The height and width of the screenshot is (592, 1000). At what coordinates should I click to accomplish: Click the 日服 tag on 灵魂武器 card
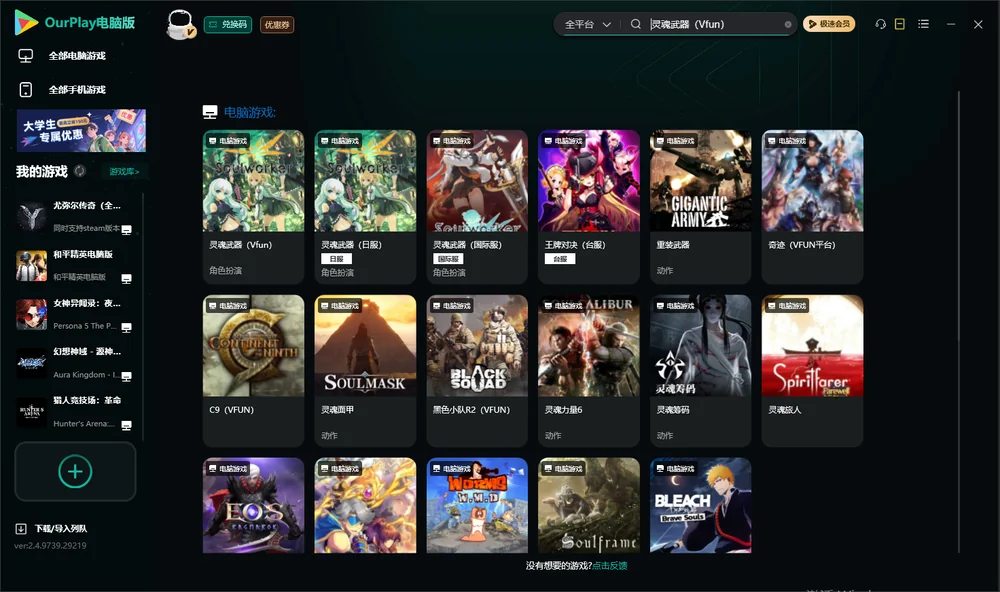point(336,258)
